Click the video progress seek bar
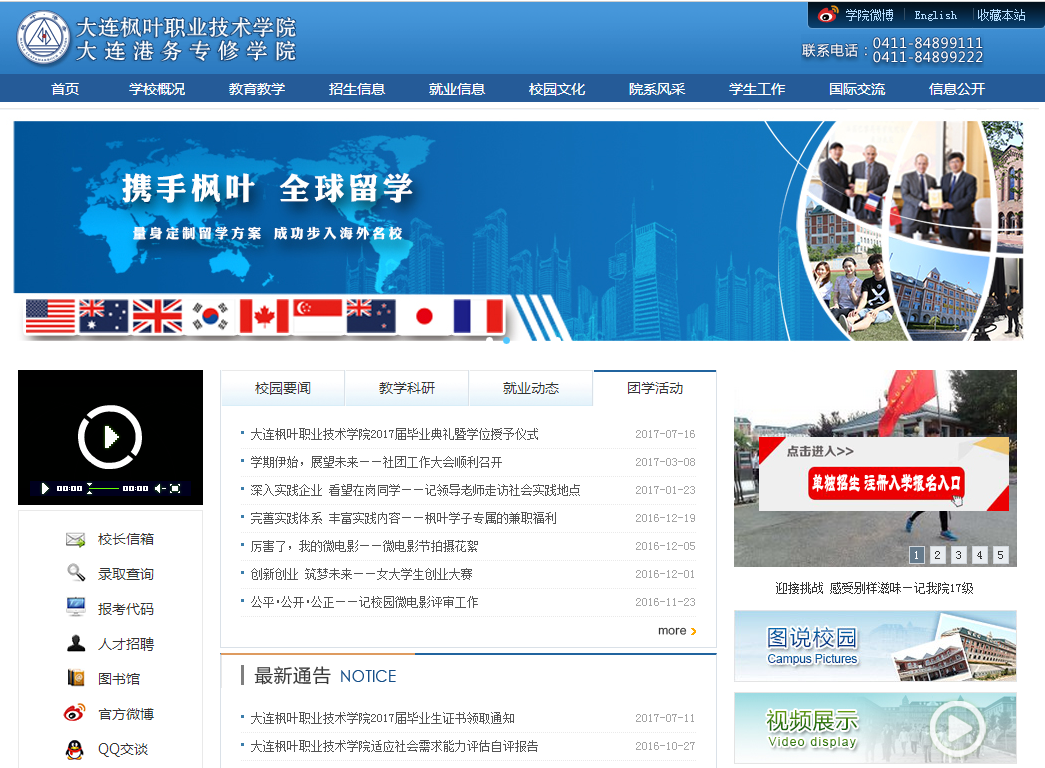The image size is (1045, 768). [x=103, y=488]
